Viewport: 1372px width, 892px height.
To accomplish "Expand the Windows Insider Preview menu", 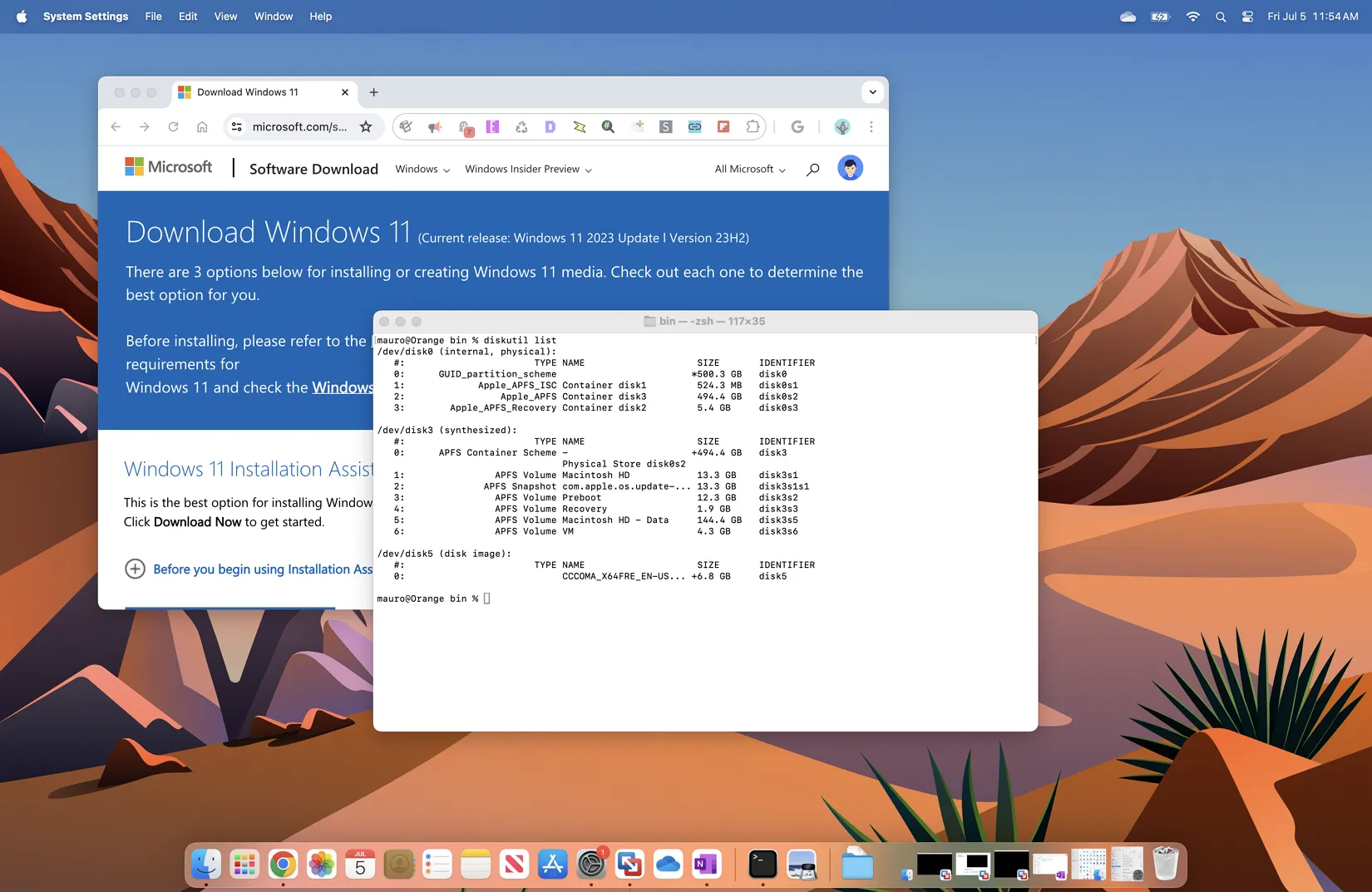I will [x=528, y=170].
